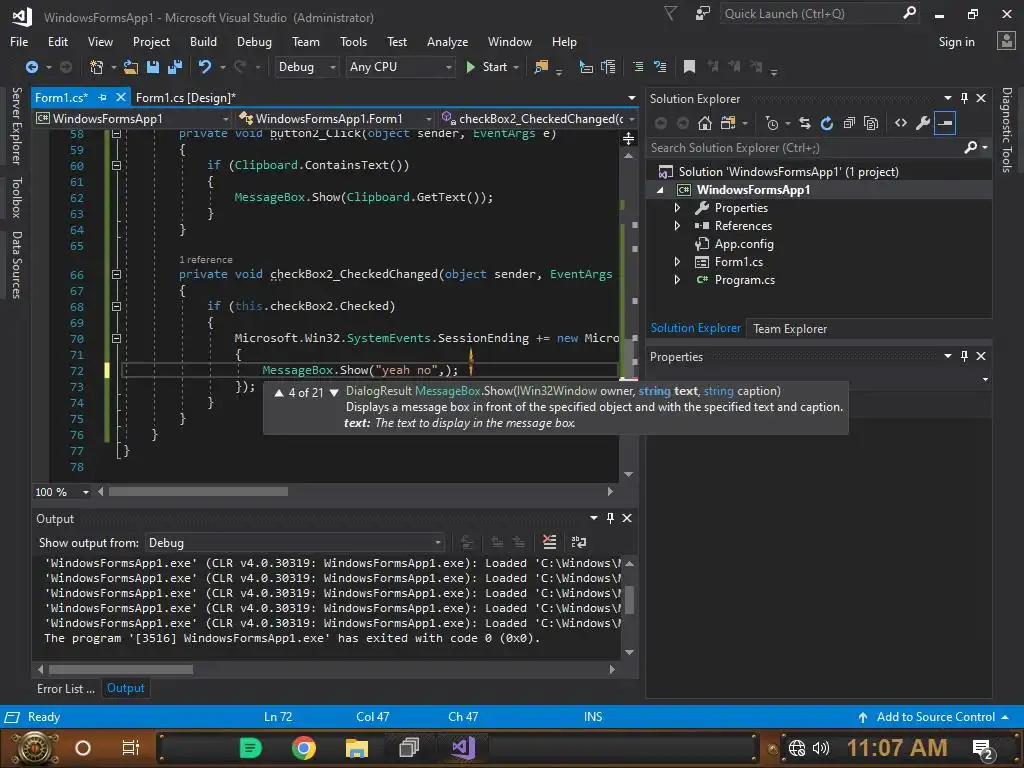Expand the References node
The width and height of the screenshot is (1024, 768).
pyautogui.click(x=677, y=225)
